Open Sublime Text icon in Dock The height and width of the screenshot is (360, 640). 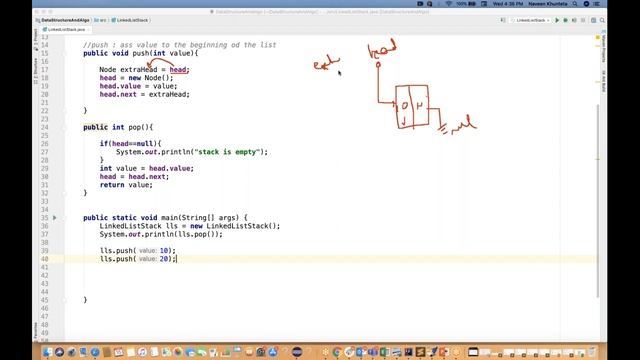pos(420,352)
